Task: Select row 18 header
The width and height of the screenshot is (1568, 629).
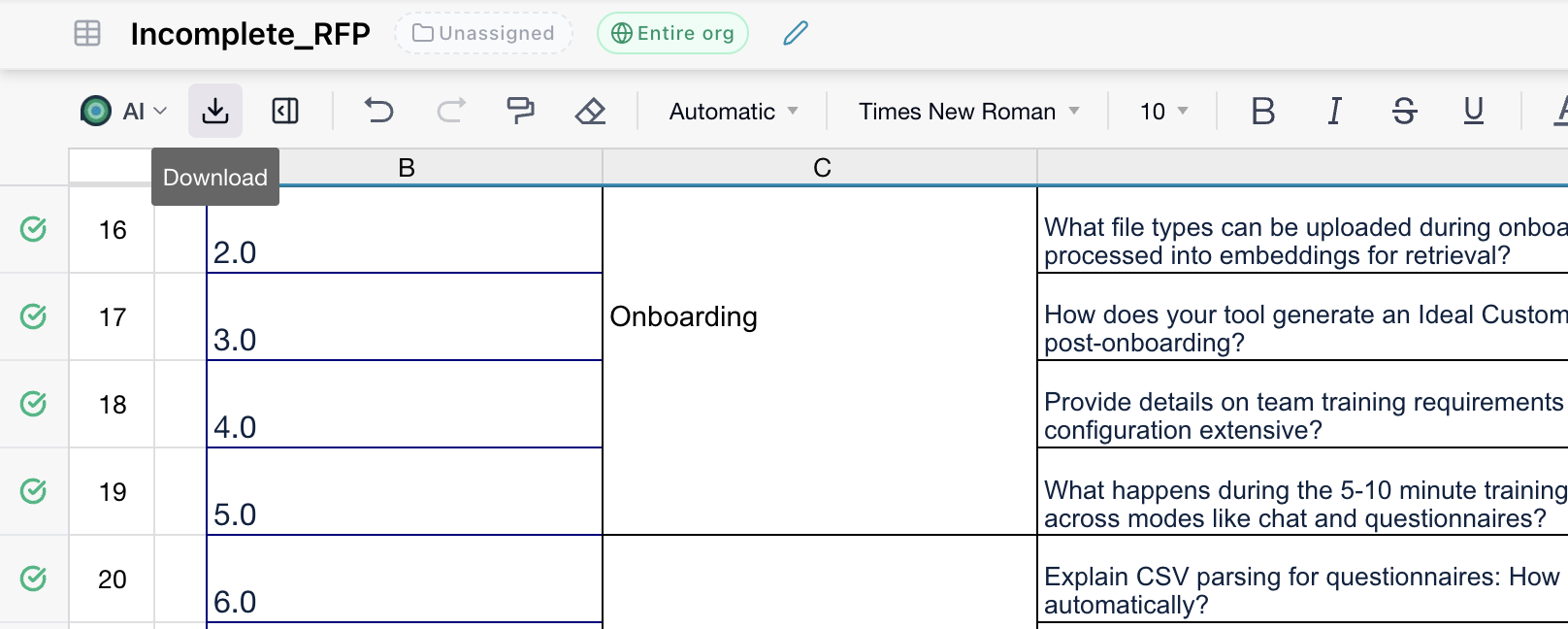Action: (x=112, y=405)
